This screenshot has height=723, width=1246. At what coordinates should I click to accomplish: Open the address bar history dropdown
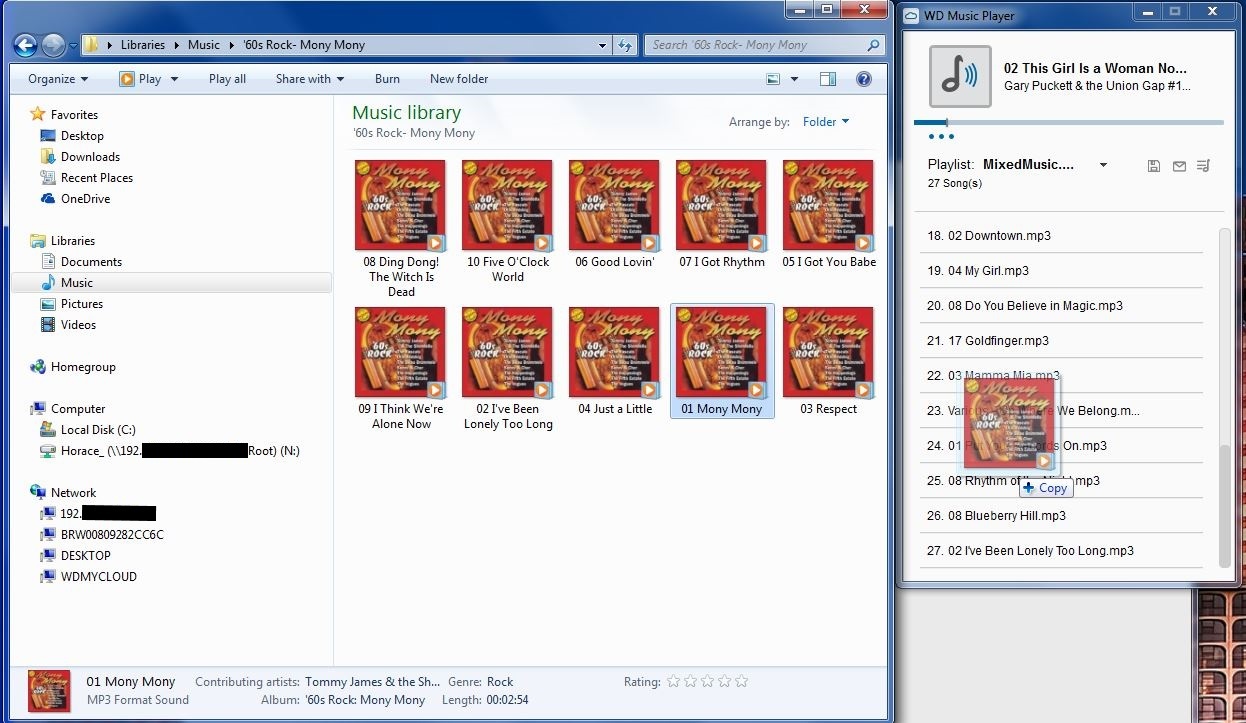pyautogui.click(x=602, y=45)
